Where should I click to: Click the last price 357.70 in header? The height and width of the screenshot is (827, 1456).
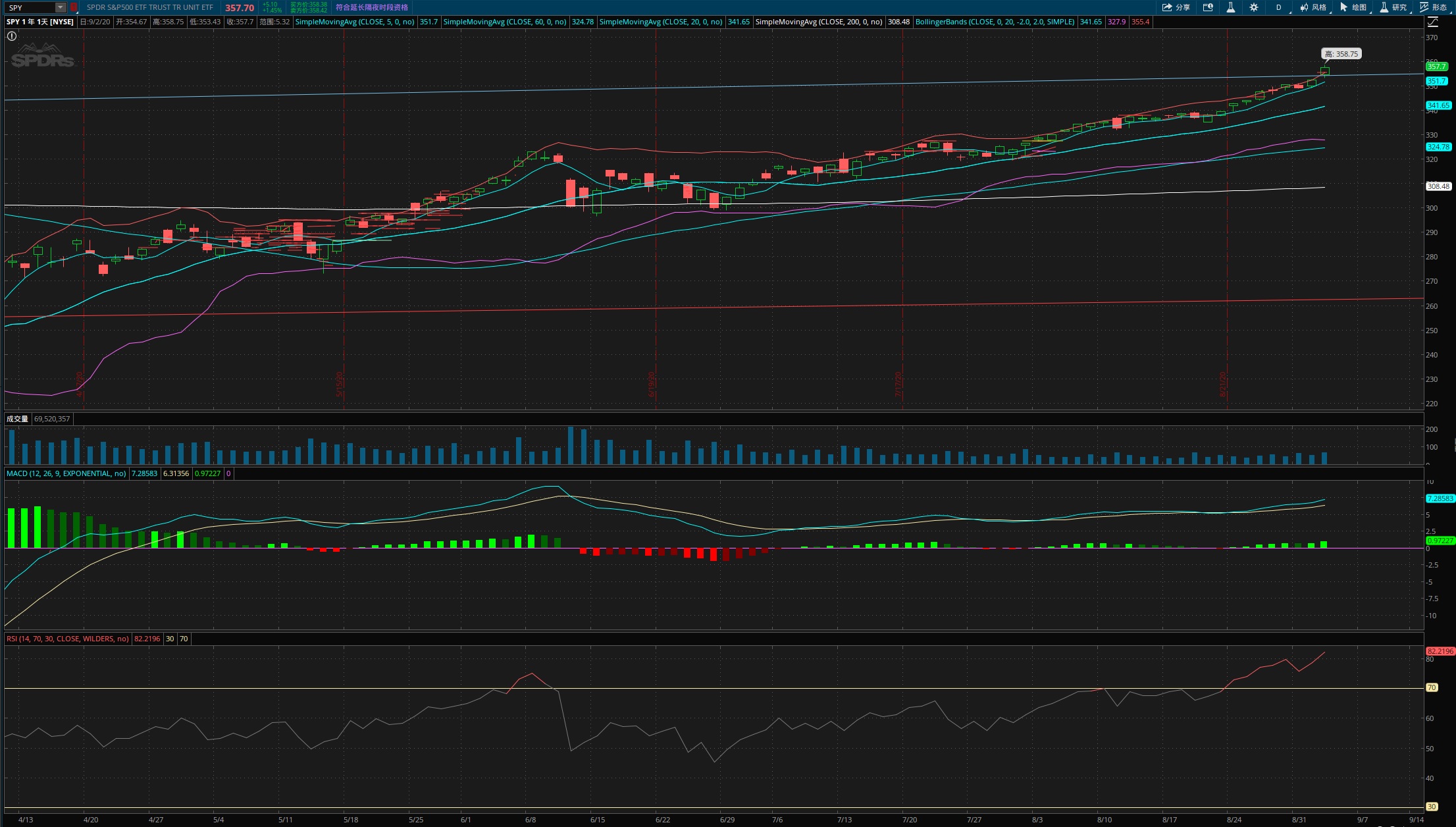pyautogui.click(x=240, y=8)
